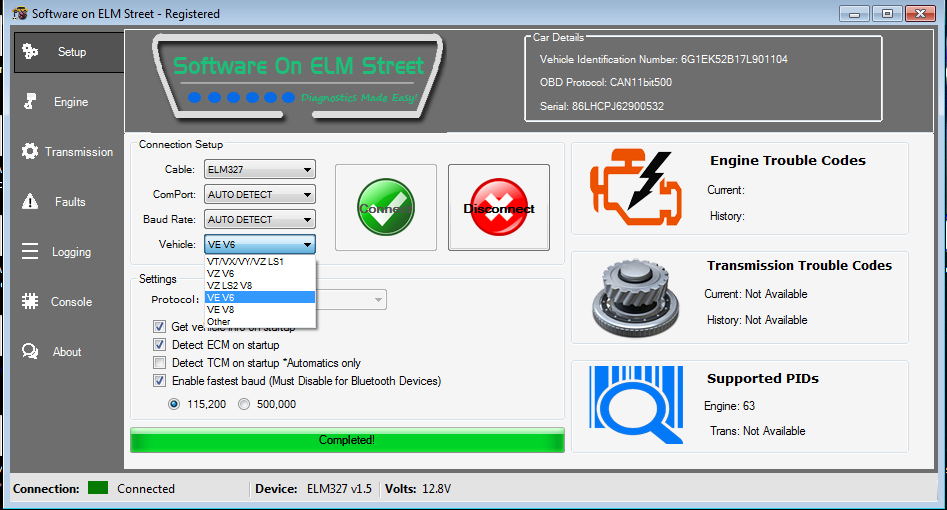Open the Cable ELM327 dropdown

point(260,170)
